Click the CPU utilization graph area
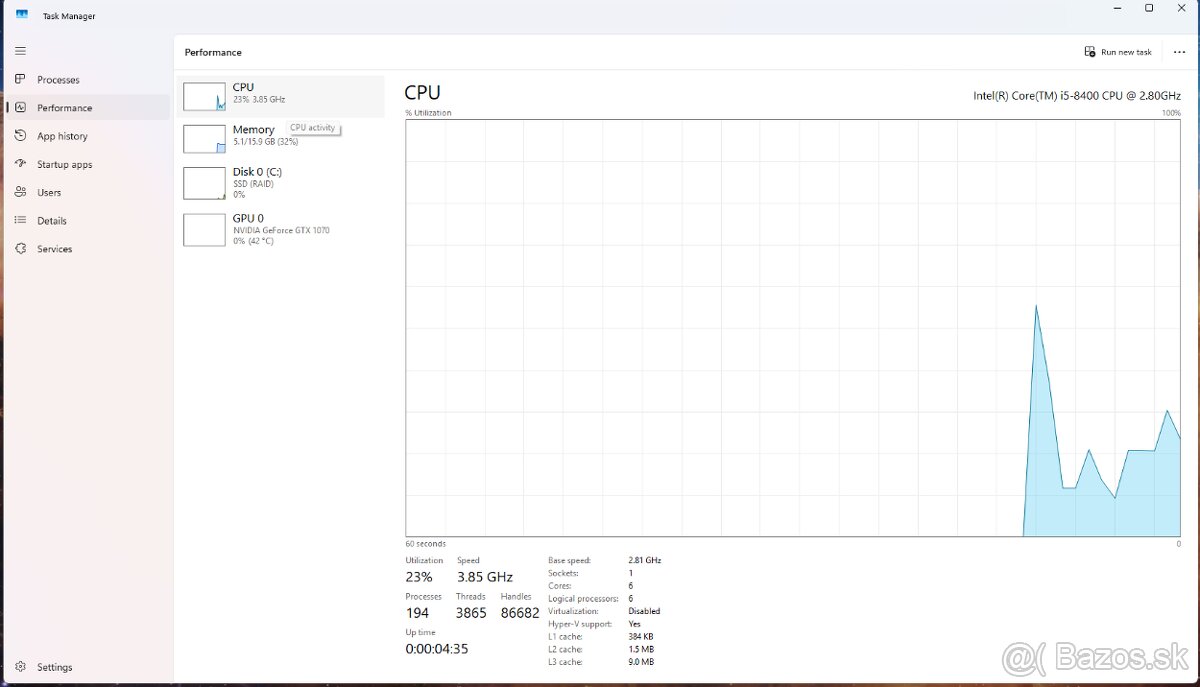Viewport: 1200px width, 687px height. click(792, 328)
